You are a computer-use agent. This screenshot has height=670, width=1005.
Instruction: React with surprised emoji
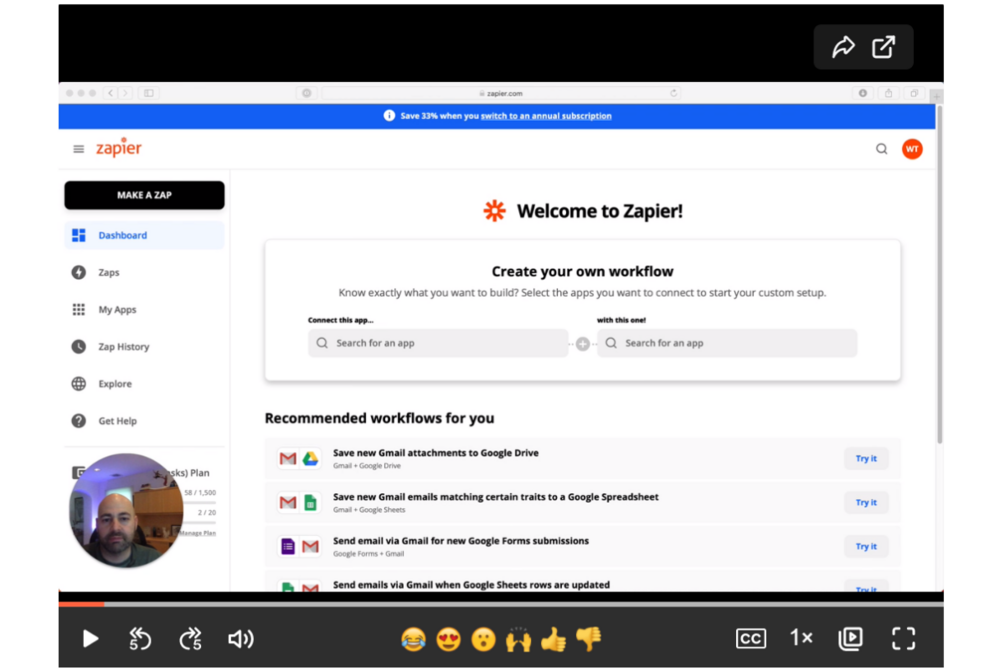pyautogui.click(x=483, y=639)
